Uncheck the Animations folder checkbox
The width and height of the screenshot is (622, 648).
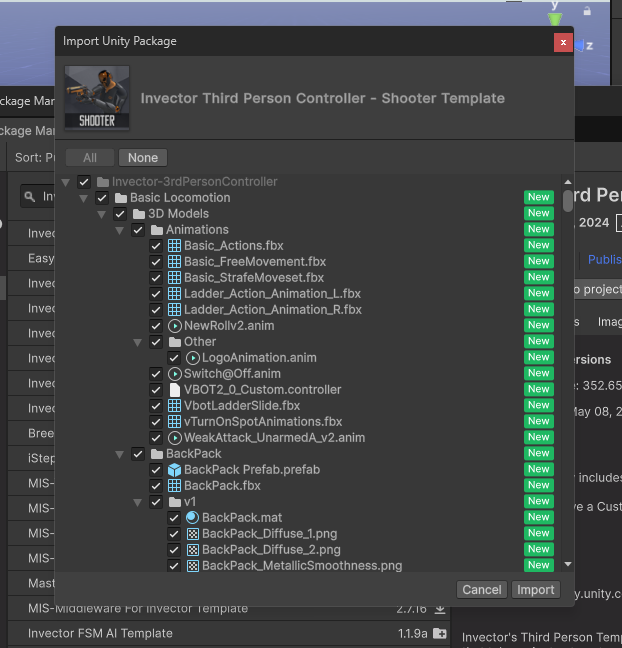click(138, 230)
